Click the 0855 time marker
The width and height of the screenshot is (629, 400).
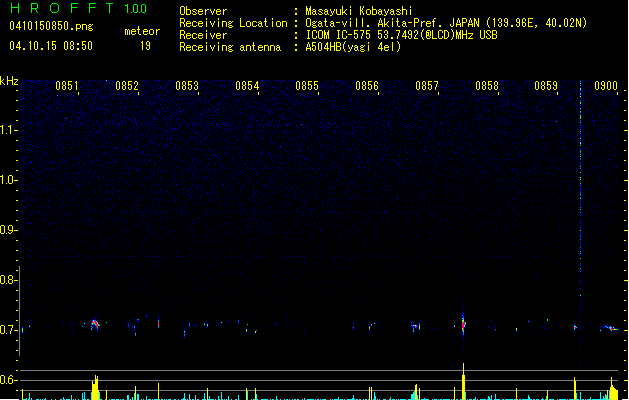pyautogui.click(x=307, y=86)
